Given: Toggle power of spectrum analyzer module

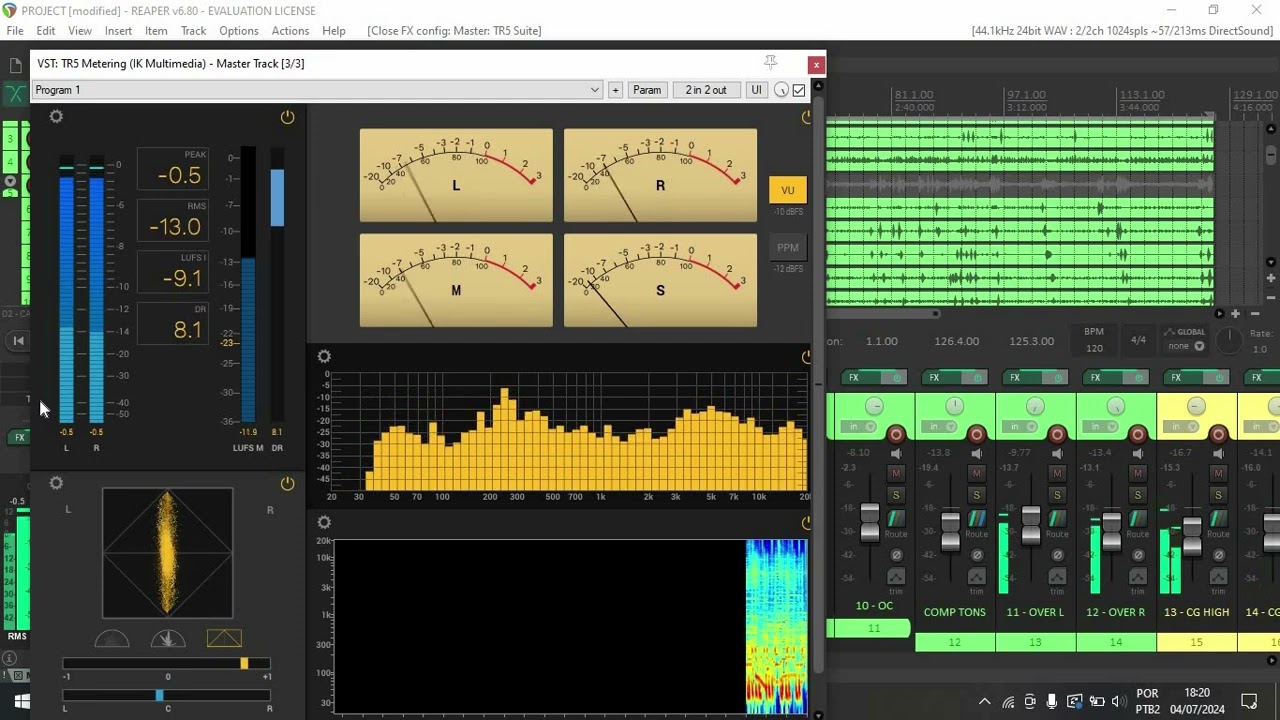Looking at the screenshot, I should click(x=807, y=356).
